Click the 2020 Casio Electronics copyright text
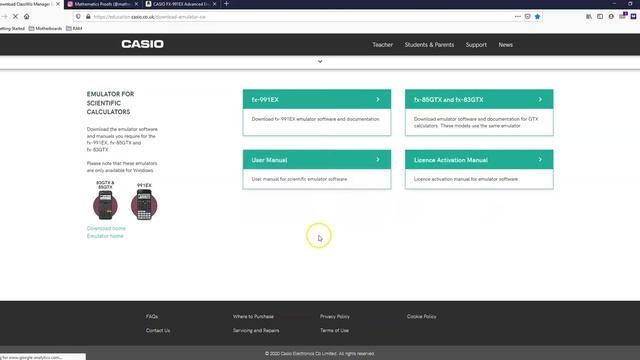The width and height of the screenshot is (640, 360). pos(320,353)
